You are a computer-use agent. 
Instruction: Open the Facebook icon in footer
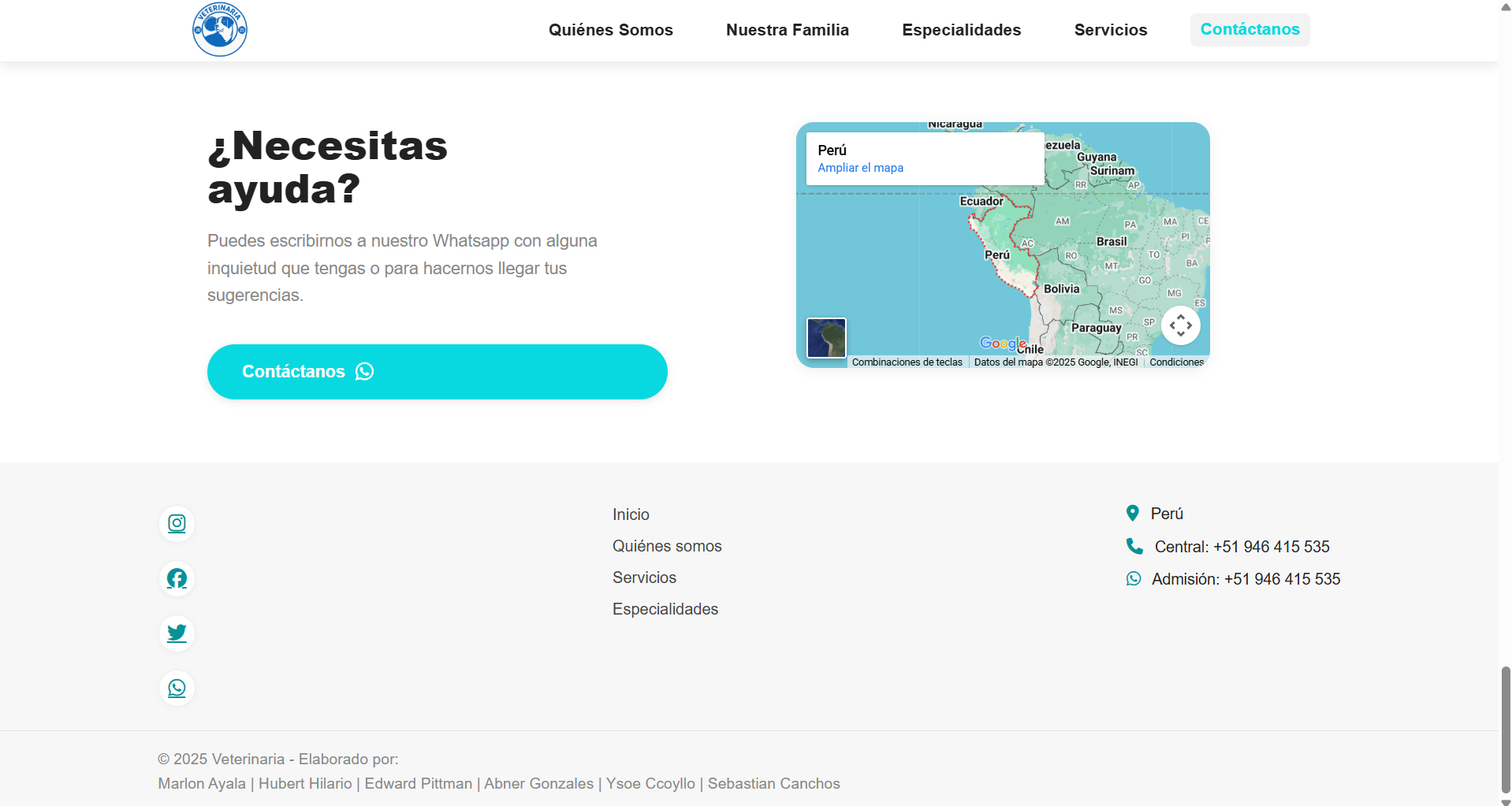point(177,579)
